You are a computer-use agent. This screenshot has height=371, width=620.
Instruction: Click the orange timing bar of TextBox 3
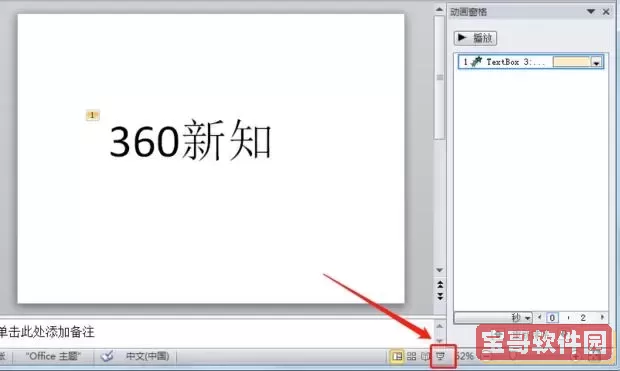click(x=571, y=62)
